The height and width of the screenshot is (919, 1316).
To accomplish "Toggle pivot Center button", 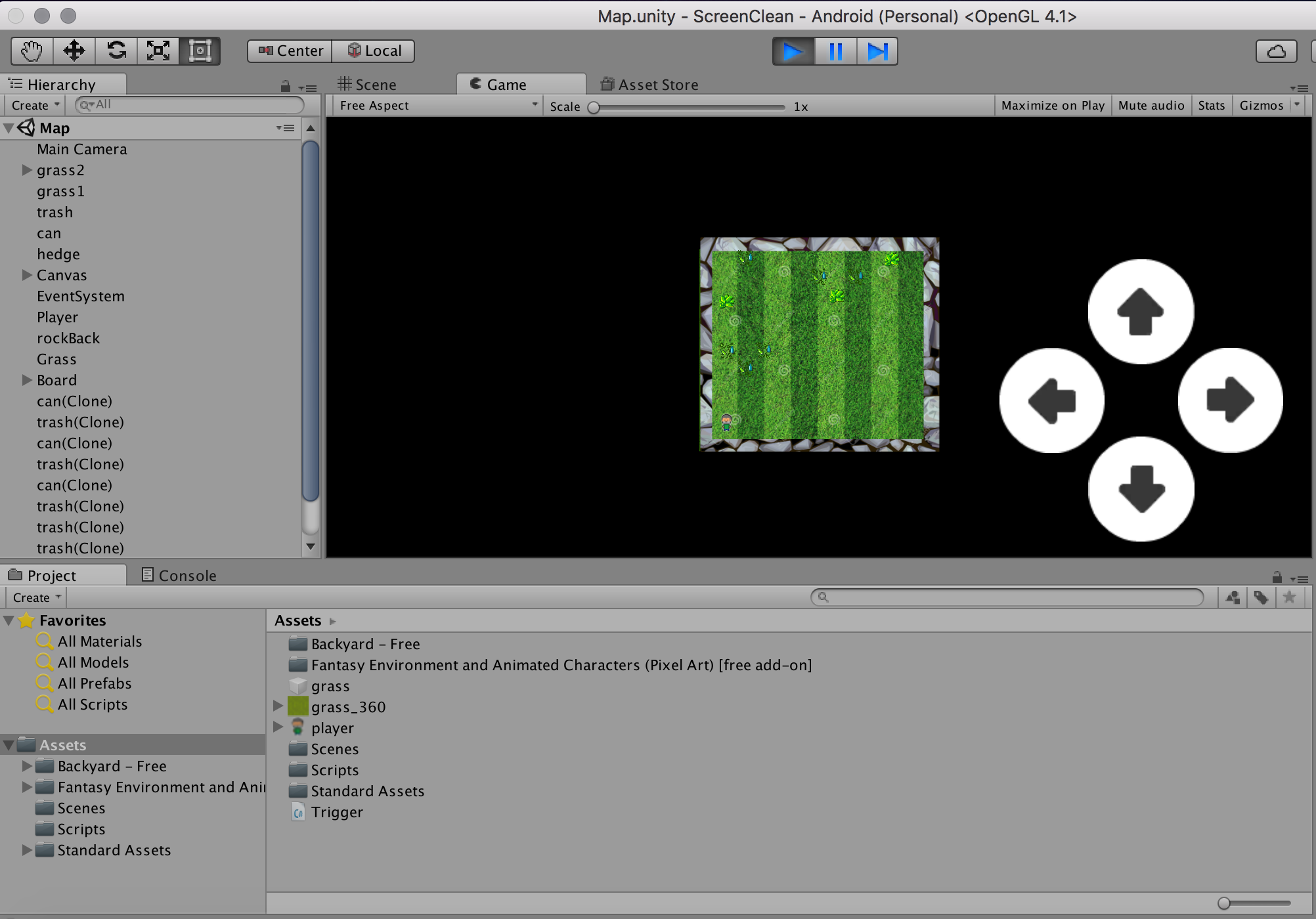I will [290, 51].
